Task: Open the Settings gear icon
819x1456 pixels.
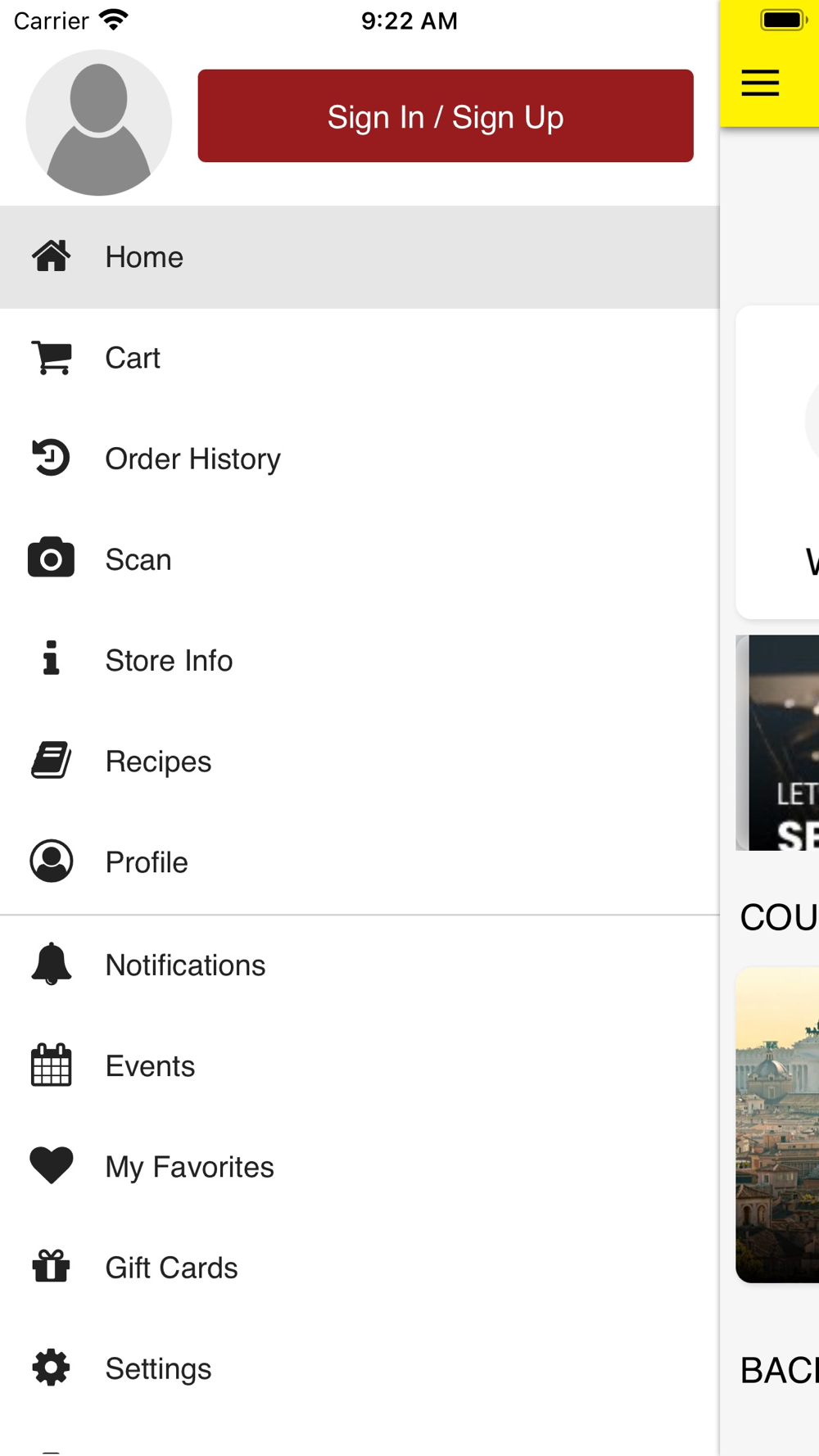Action: coord(51,1368)
